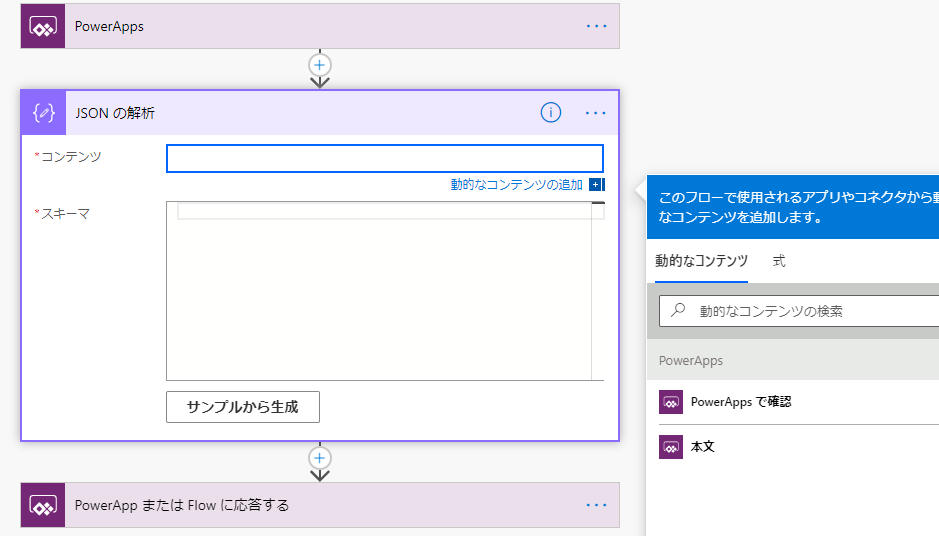Click the サンプルから生成 button
The height and width of the screenshot is (536, 939).
point(243,407)
